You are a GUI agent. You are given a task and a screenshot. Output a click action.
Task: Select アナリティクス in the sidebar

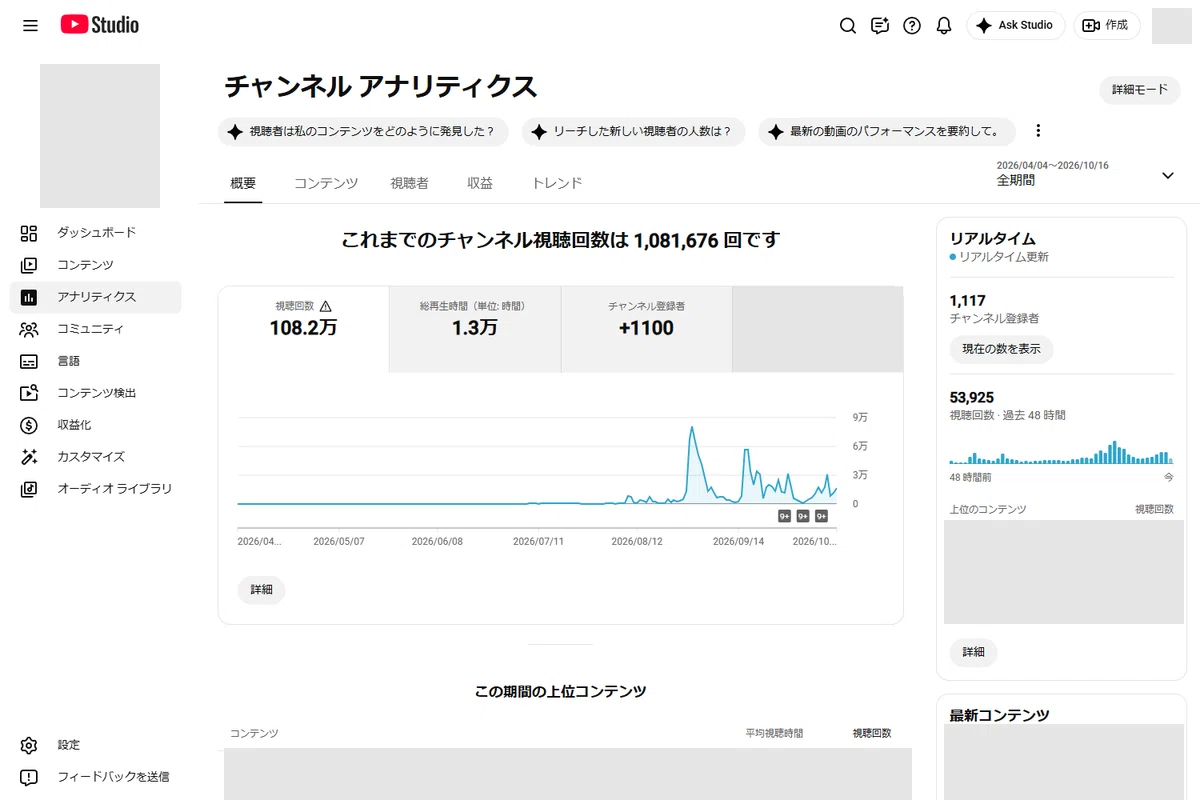point(96,297)
